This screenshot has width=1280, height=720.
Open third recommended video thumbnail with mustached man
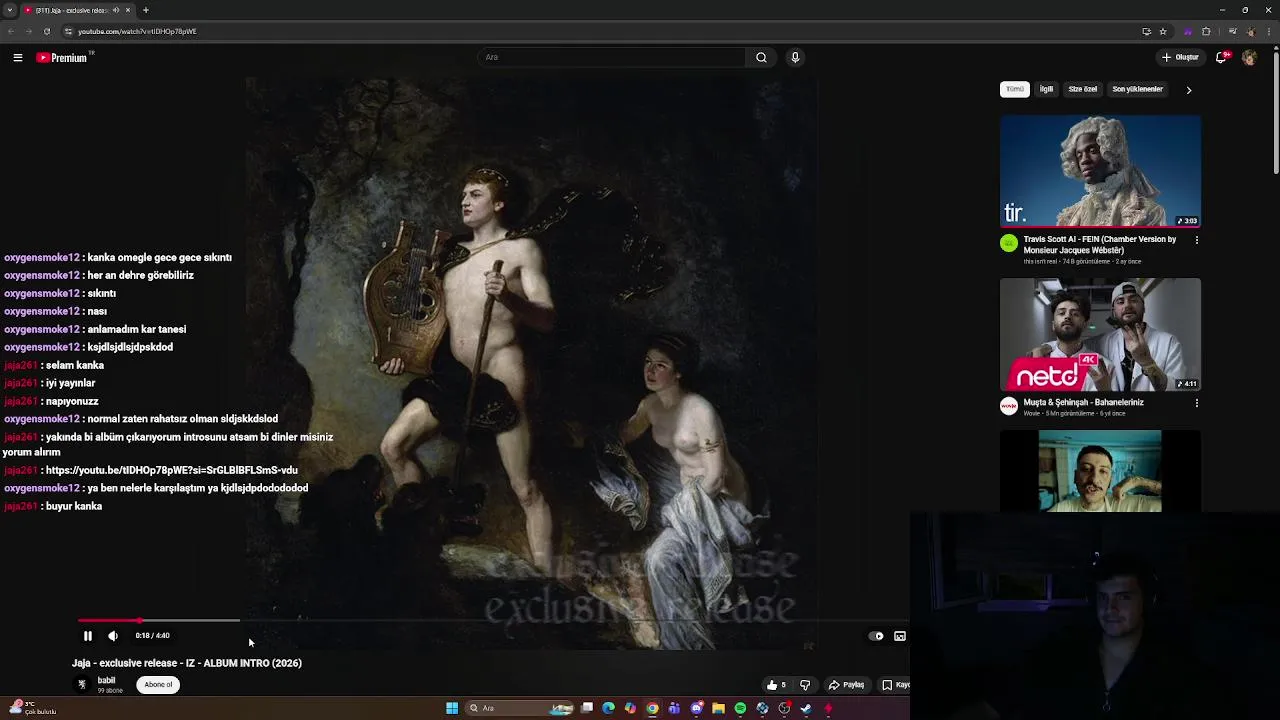1100,471
